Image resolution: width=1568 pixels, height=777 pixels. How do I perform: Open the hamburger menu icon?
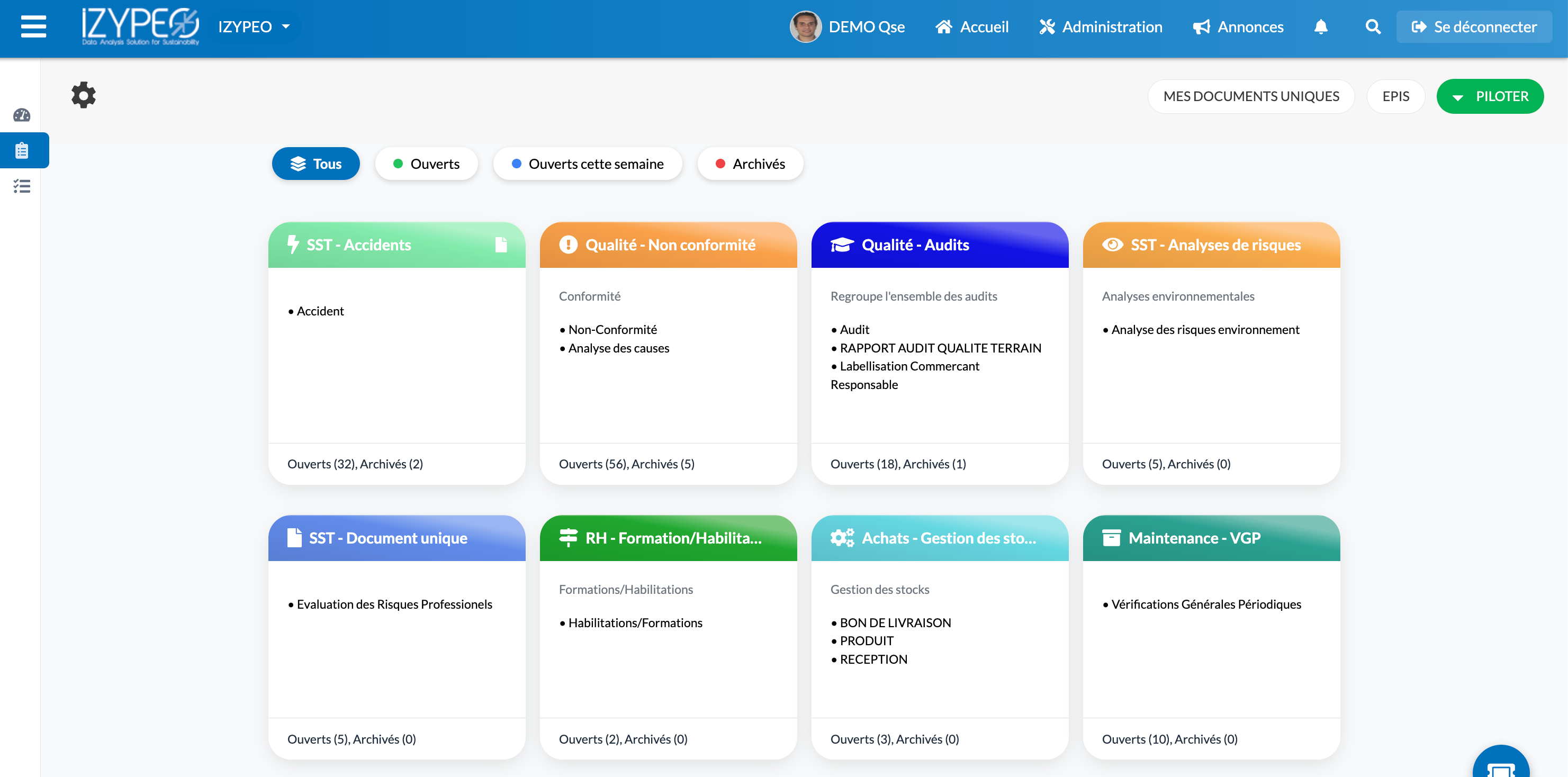(x=33, y=27)
